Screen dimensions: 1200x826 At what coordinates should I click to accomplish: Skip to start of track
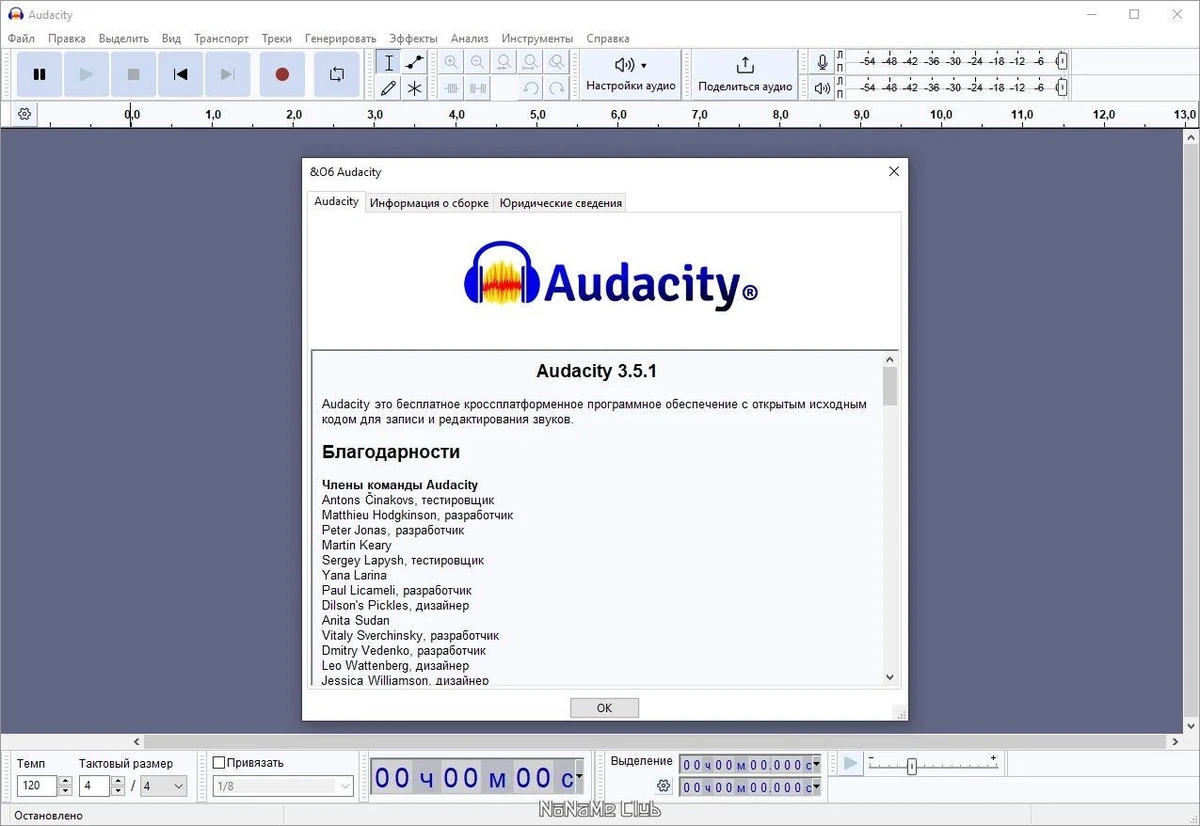[181, 74]
